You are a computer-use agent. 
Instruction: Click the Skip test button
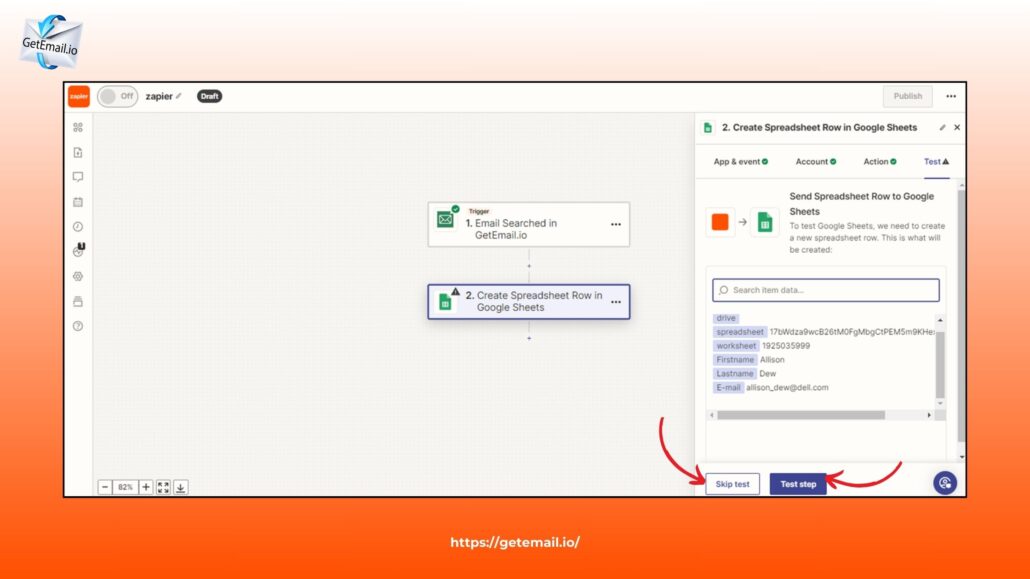pos(732,483)
